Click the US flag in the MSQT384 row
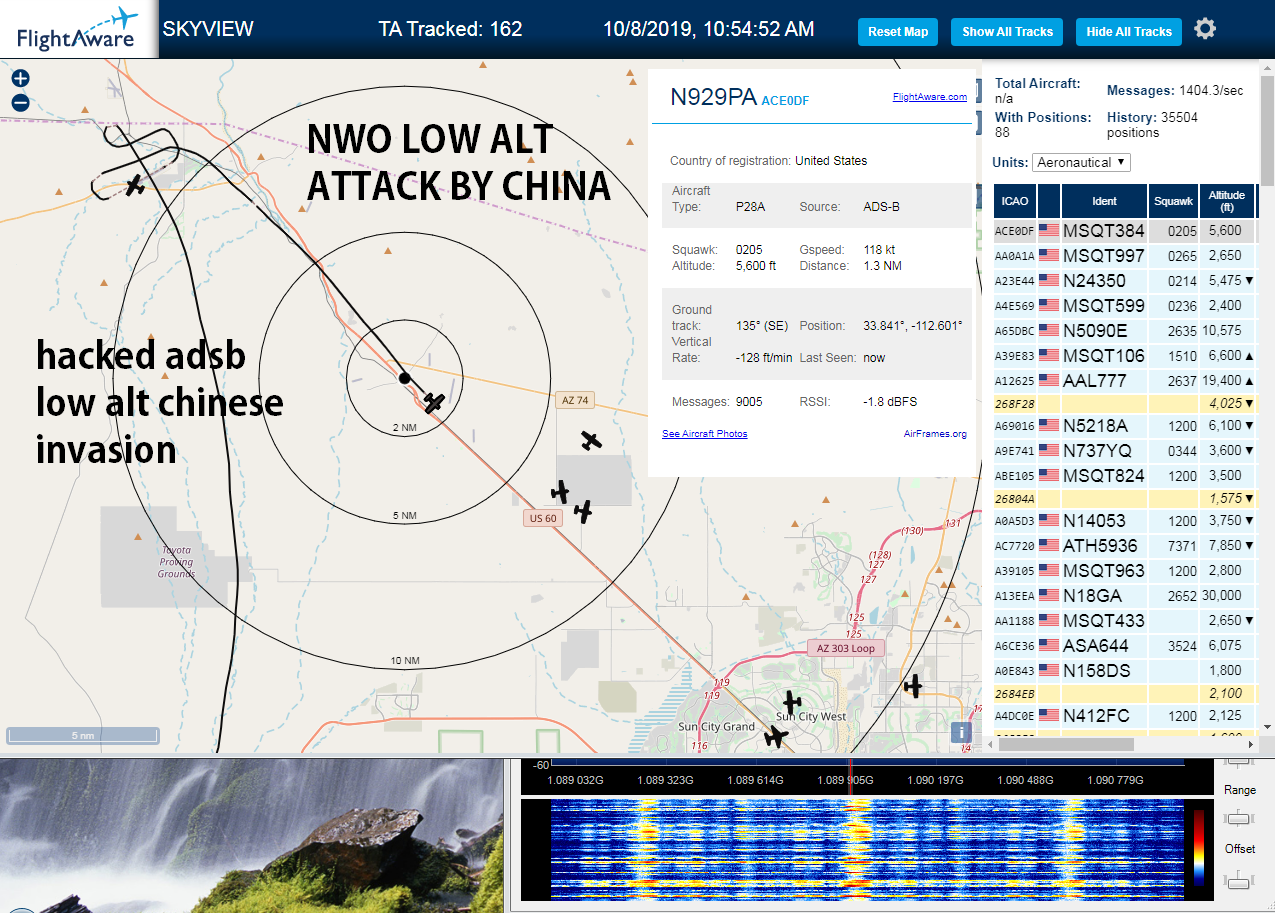Viewport: 1275px width, 913px height. point(1048,231)
